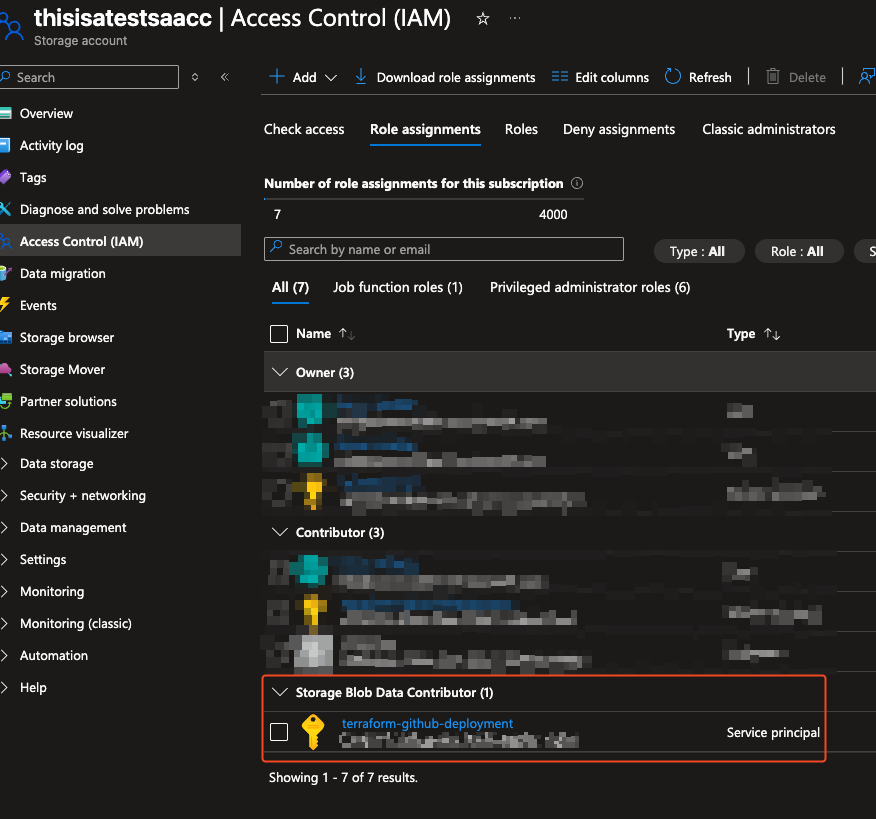The width and height of the screenshot is (876, 819).
Task: Click the Type : All filter button
Action: [x=698, y=251]
